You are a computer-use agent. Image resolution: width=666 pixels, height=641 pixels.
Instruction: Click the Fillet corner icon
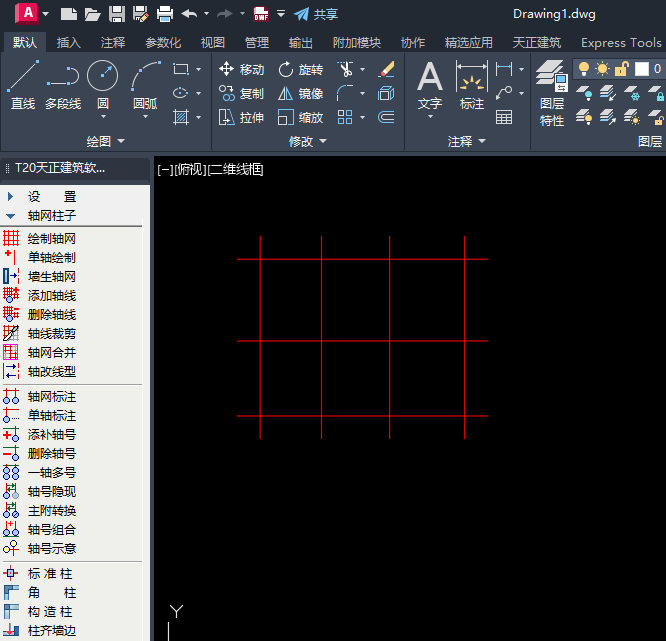pyautogui.click(x=345, y=93)
